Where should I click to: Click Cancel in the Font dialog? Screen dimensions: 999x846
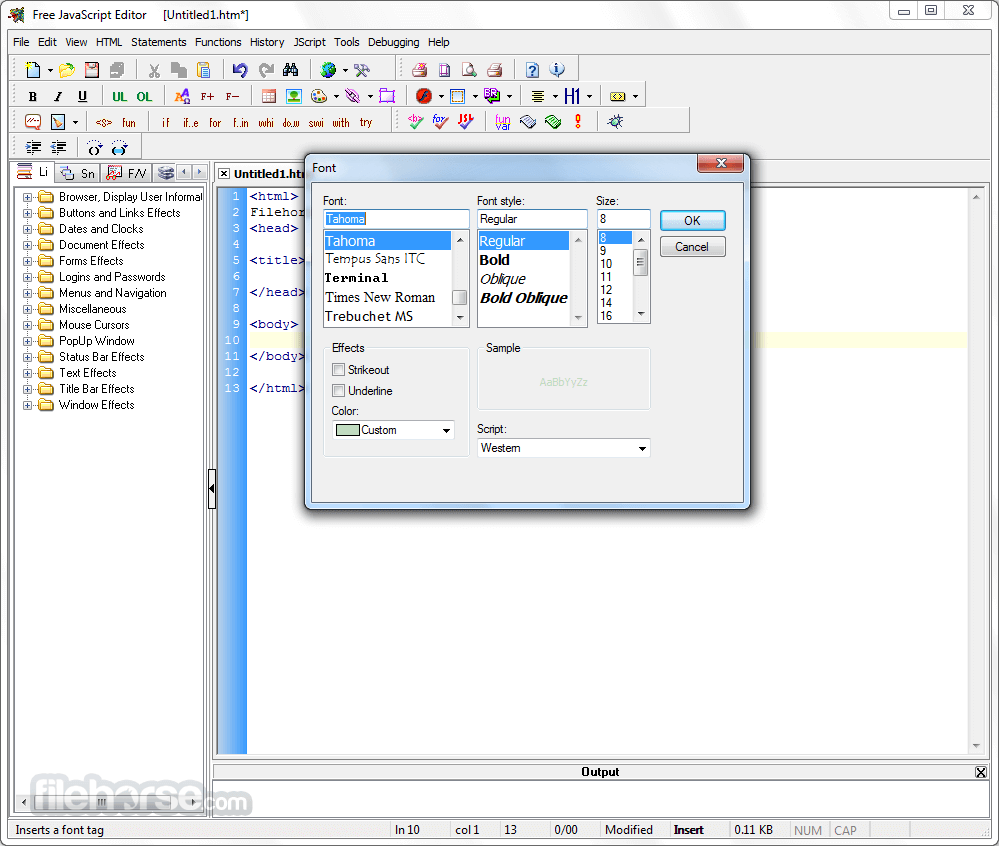tap(693, 247)
